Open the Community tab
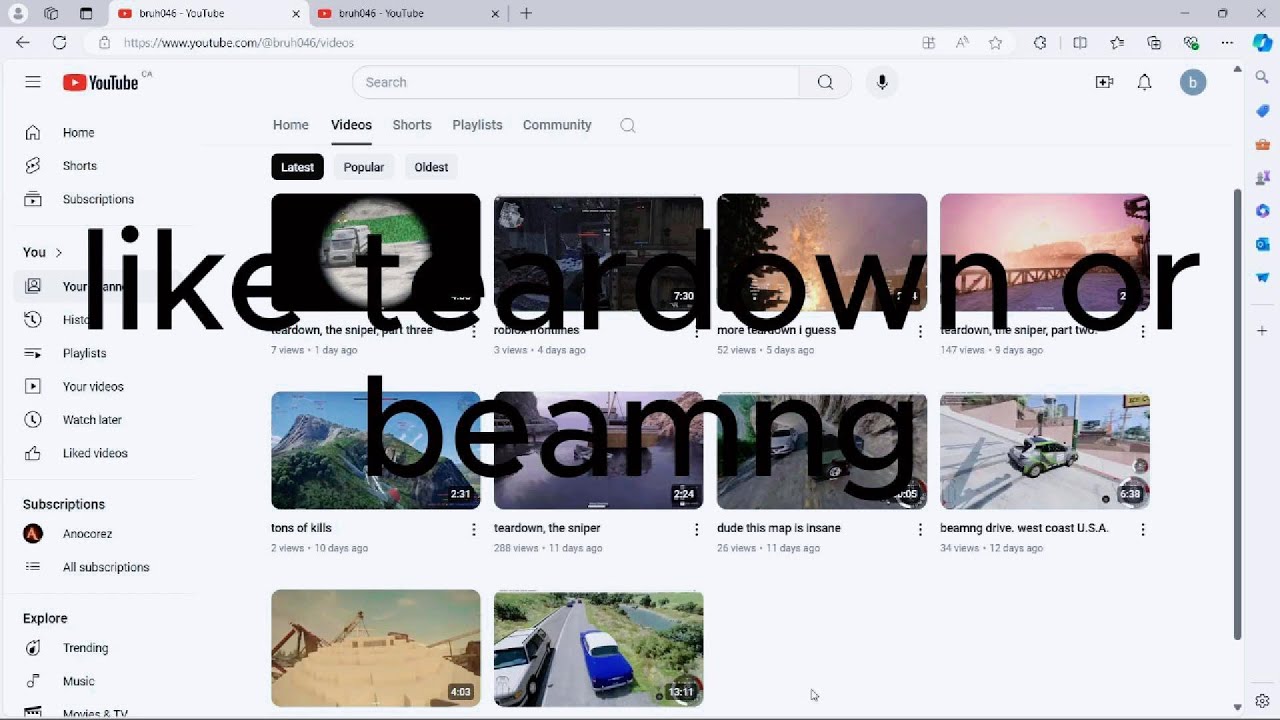This screenshot has width=1280, height=720. (557, 125)
